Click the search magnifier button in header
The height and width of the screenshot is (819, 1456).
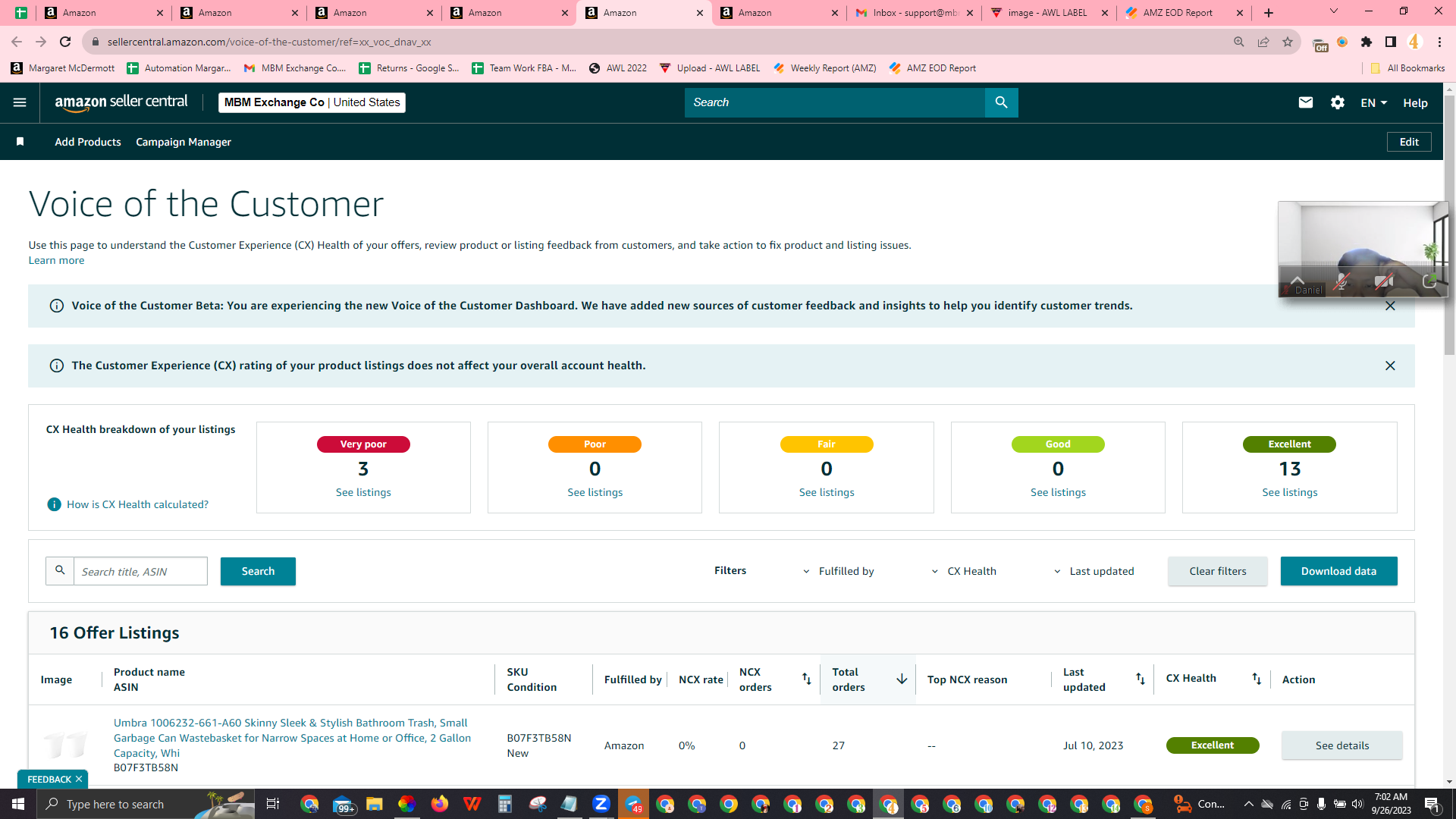point(1001,102)
